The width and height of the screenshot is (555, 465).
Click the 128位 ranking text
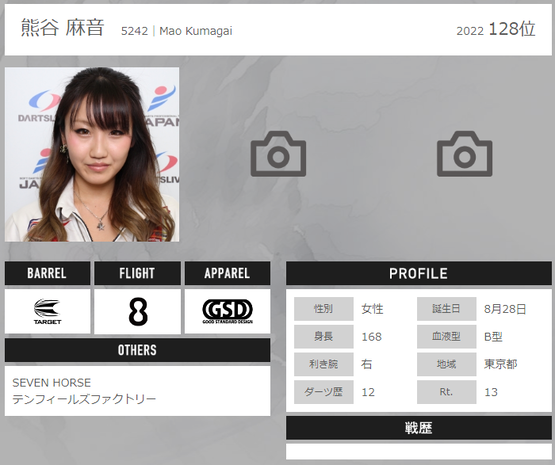(512, 29)
